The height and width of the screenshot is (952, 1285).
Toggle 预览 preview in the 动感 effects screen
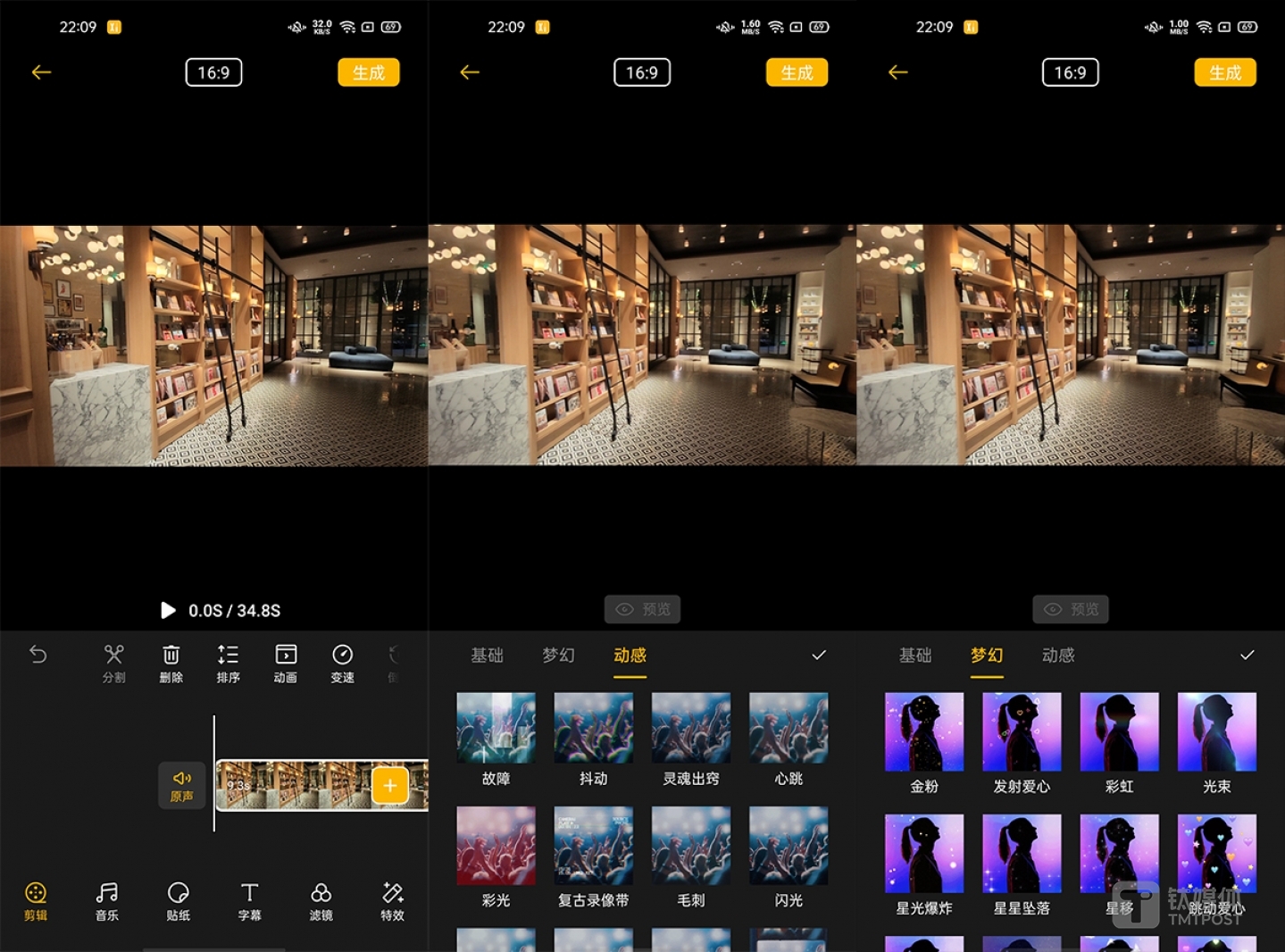tap(642, 609)
